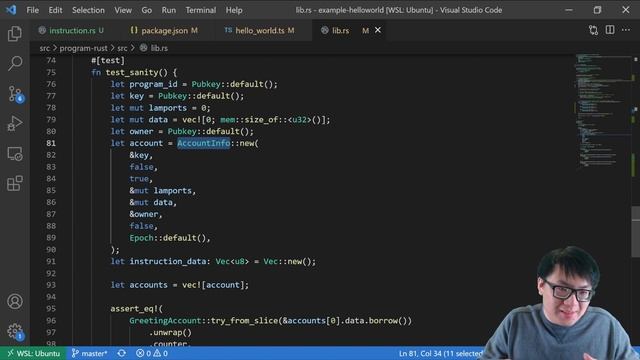Open the Search view in activity bar
Viewport: 640px width, 360px height.
click(x=15, y=63)
